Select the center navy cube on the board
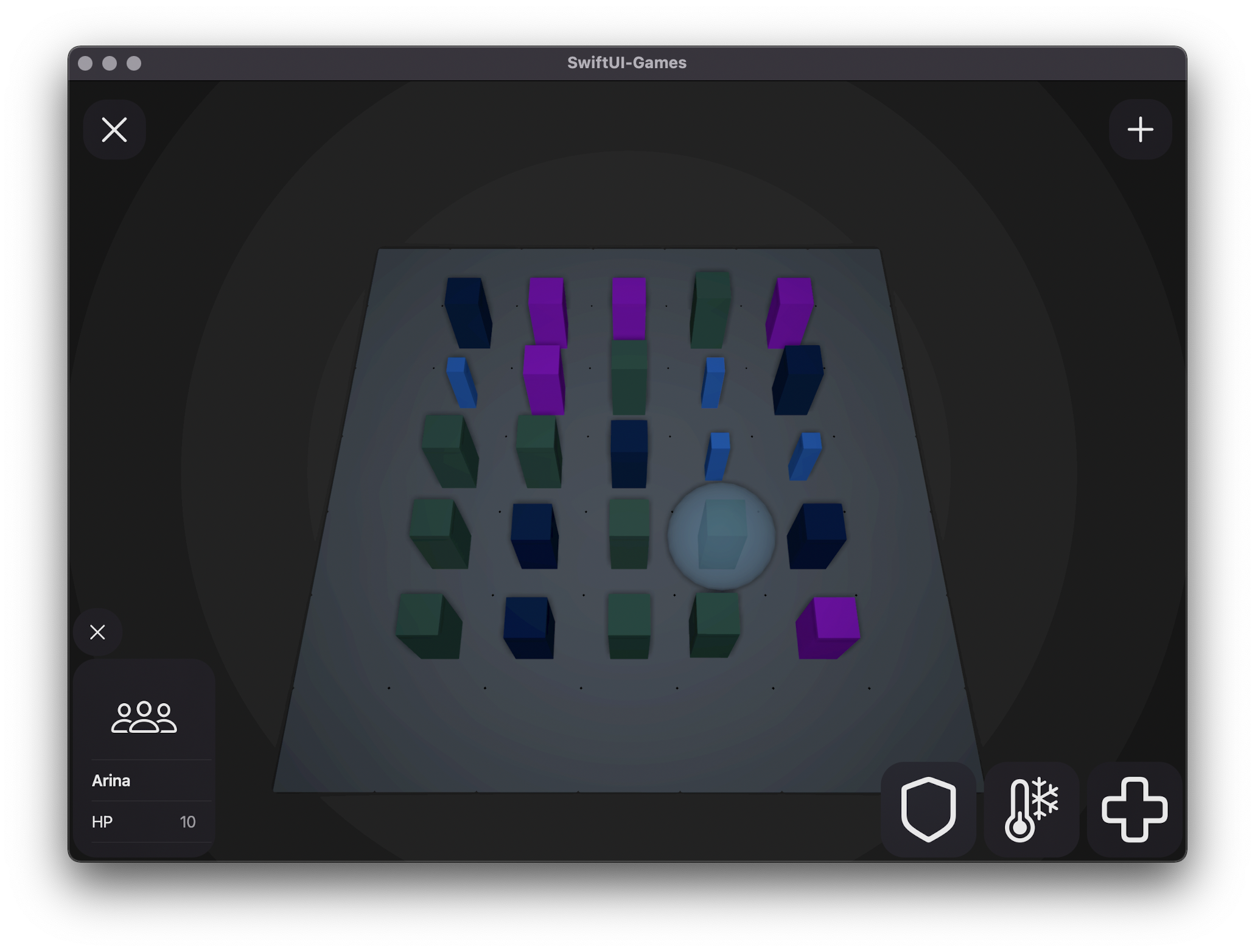This screenshot has height=952, width=1255. tap(629, 453)
